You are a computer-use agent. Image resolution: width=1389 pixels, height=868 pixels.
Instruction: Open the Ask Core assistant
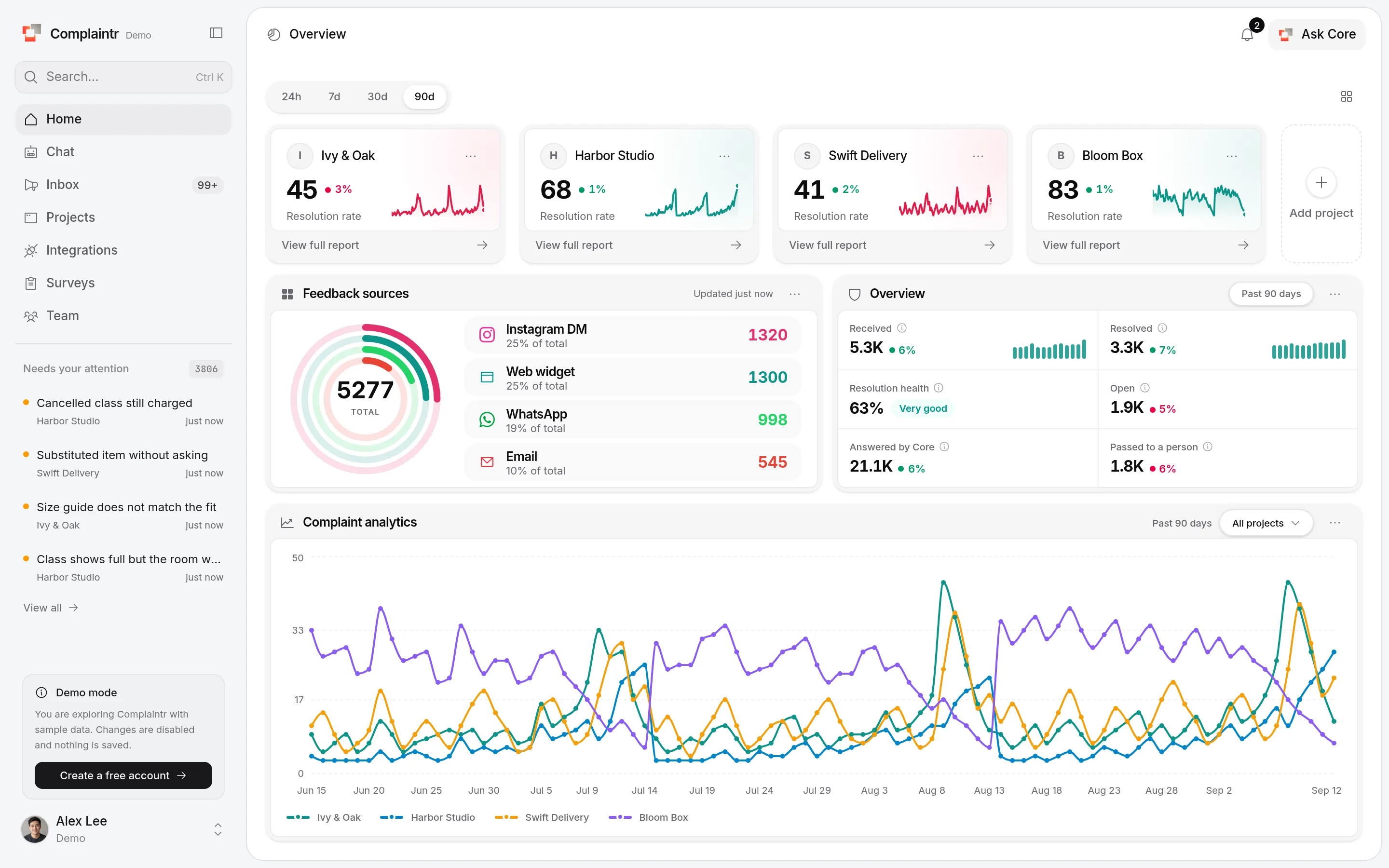coord(1317,34)
